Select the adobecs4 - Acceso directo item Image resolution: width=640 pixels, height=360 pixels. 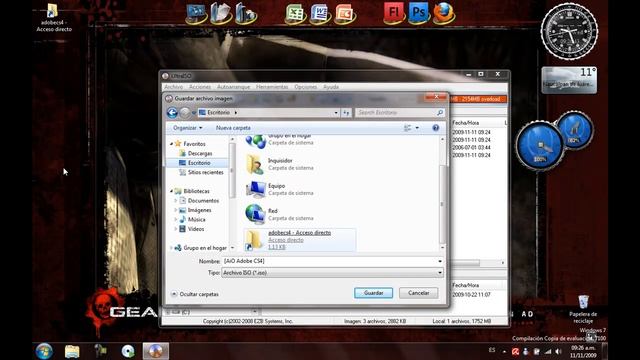click(300, 240)
